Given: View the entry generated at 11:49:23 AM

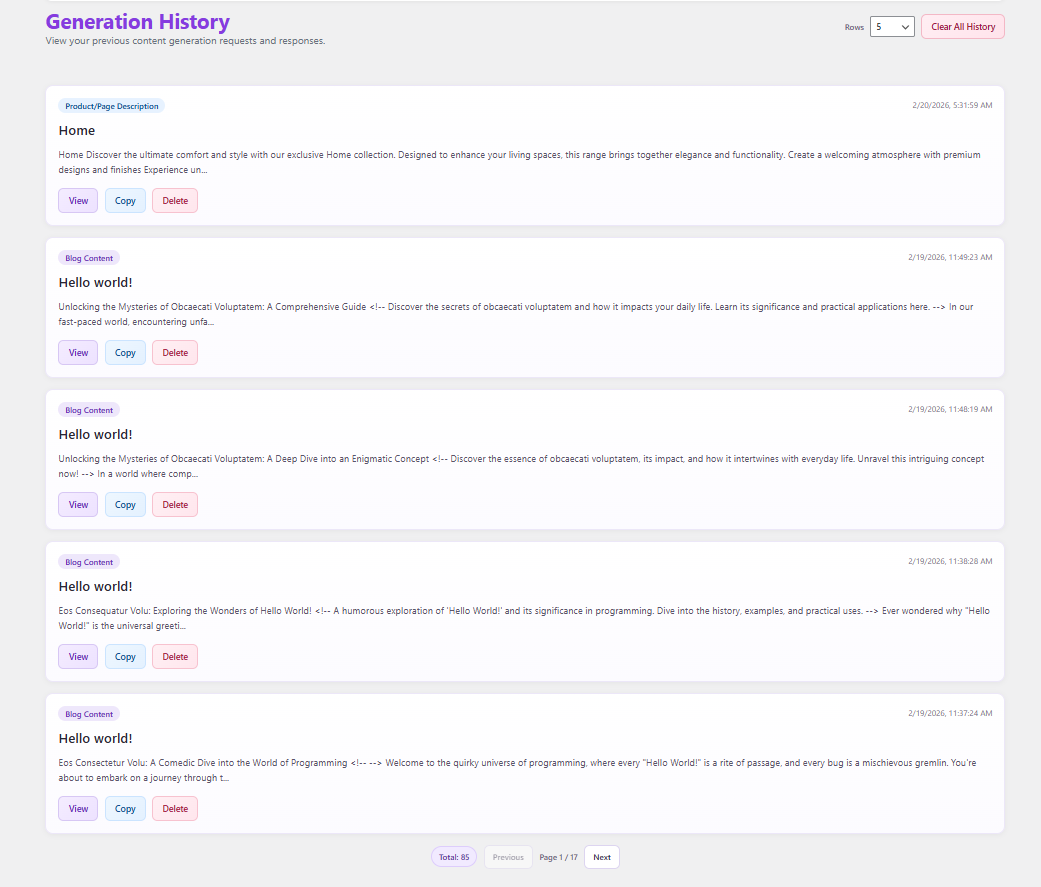Looking at the screenshot, I should [x=78, y=353].
